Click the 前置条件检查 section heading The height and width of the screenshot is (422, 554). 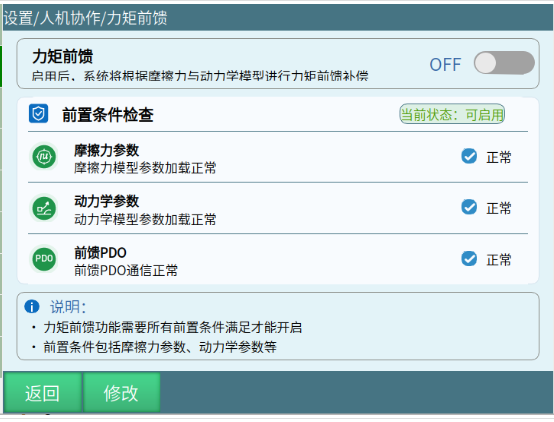[108, 115]
